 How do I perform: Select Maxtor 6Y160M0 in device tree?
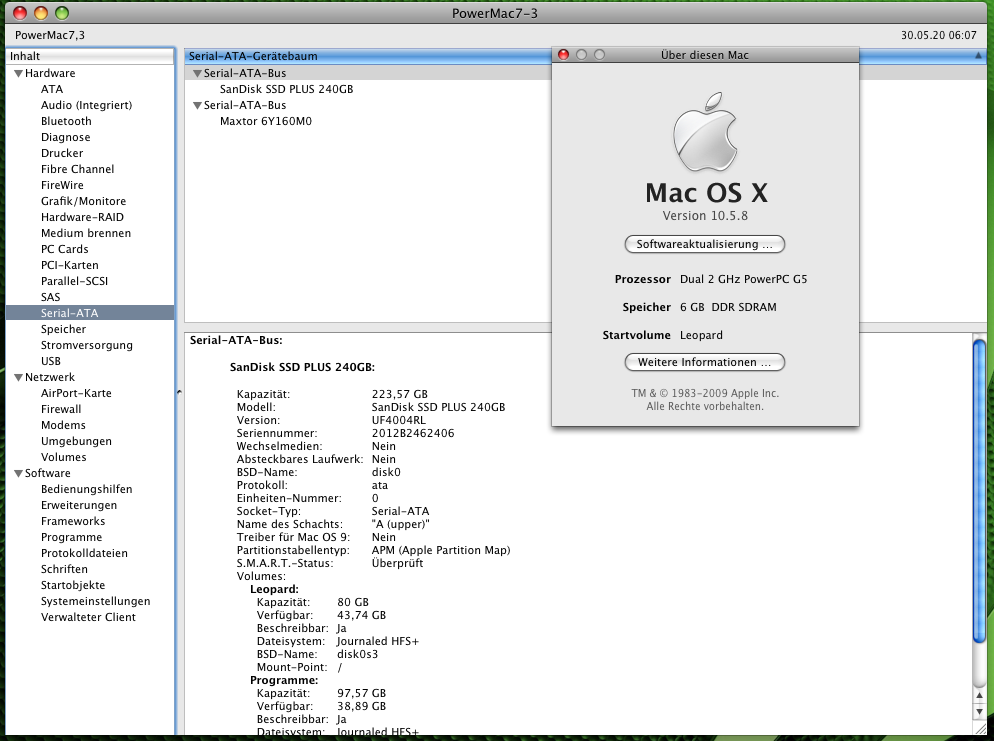pos(266,121)
